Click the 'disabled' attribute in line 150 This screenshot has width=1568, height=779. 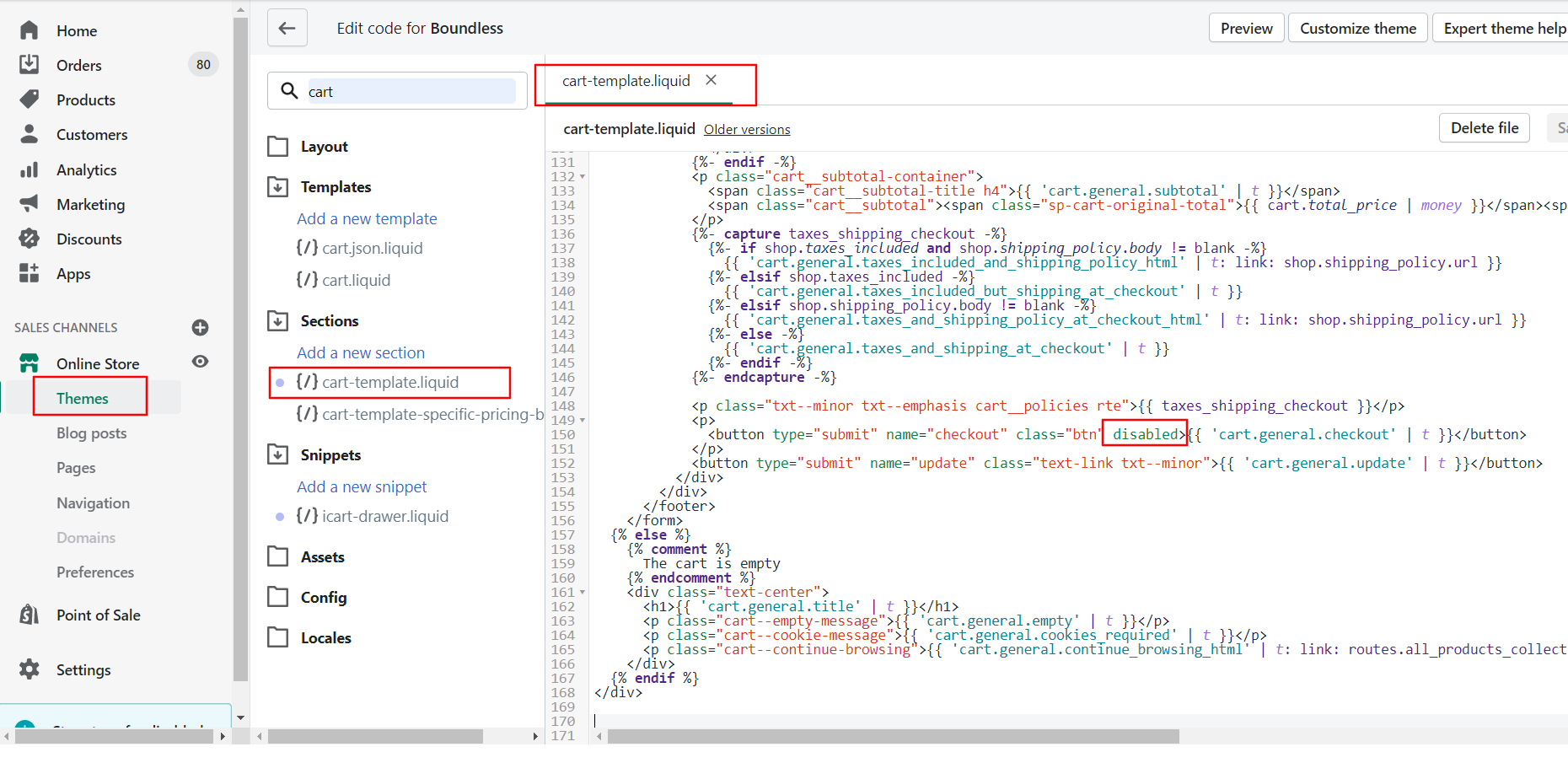coord(1145,434)
